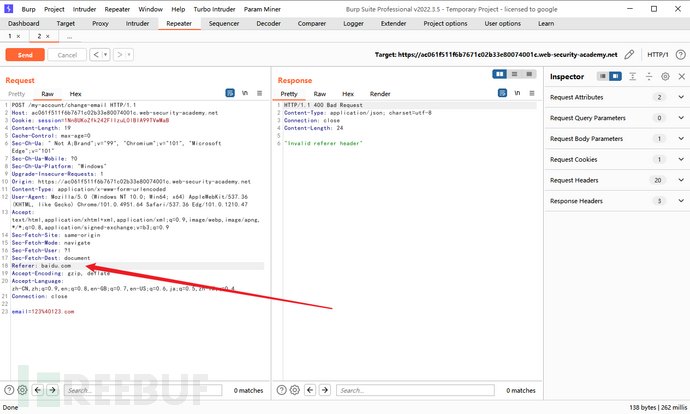The width and height of the screenshot is (690, 414).
Task: Toggle non-printable characters in Request pane
Action: click(x=243, y=93)
